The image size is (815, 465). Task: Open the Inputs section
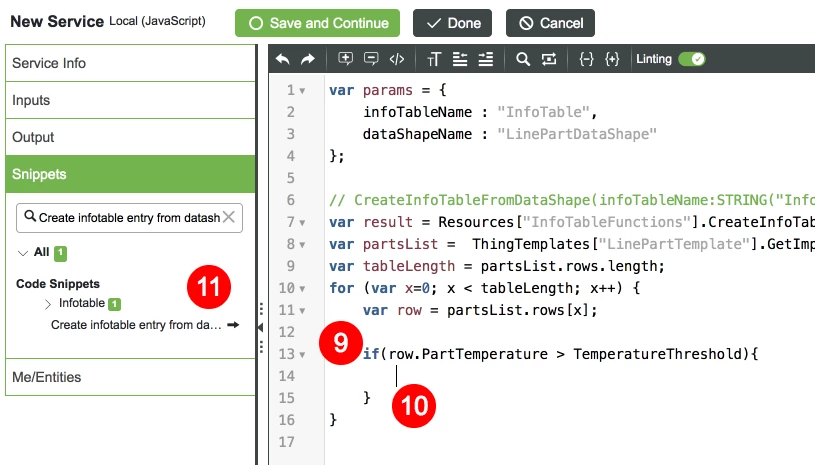click(x=130, y=100)
